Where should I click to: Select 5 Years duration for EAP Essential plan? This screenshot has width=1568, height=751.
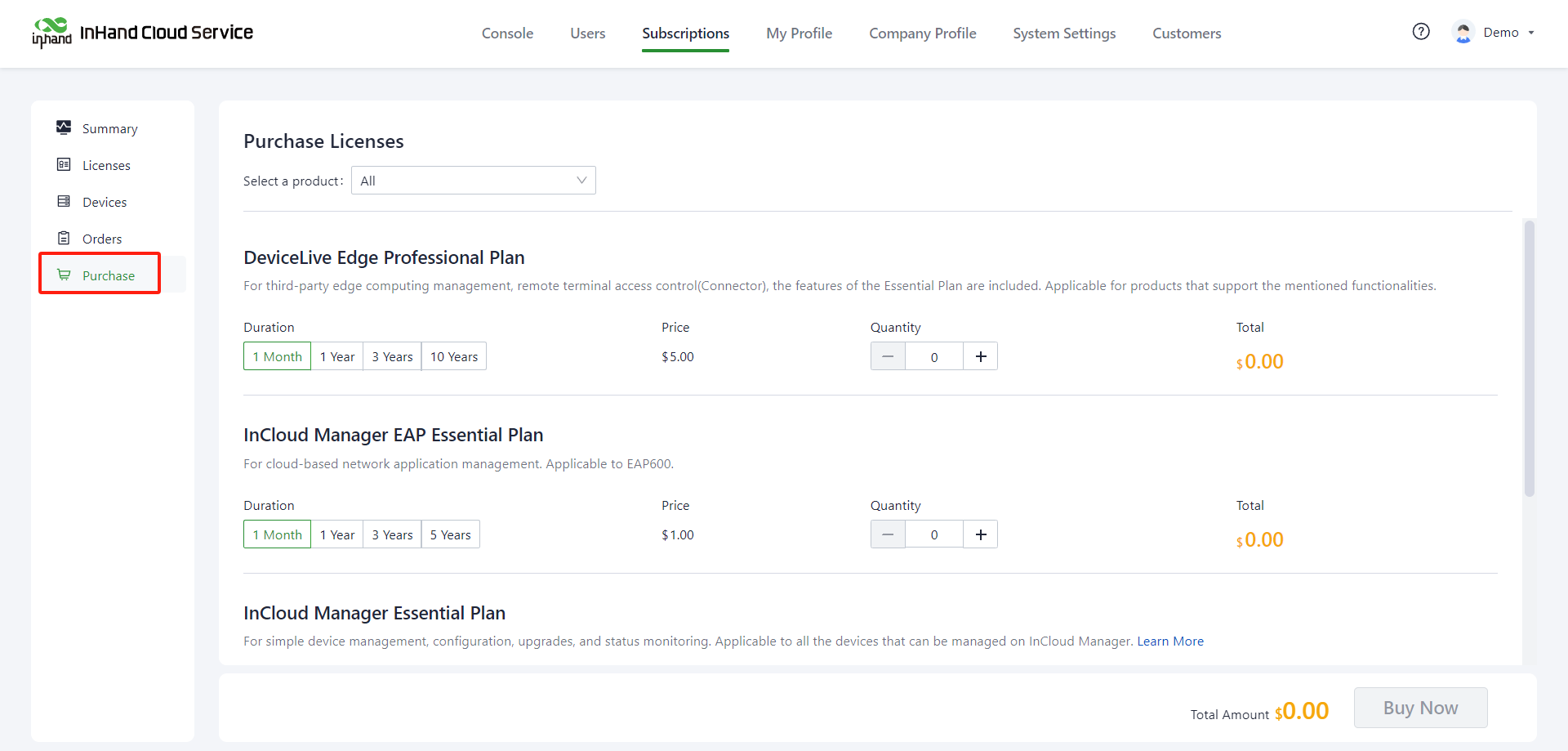(451, 534)
